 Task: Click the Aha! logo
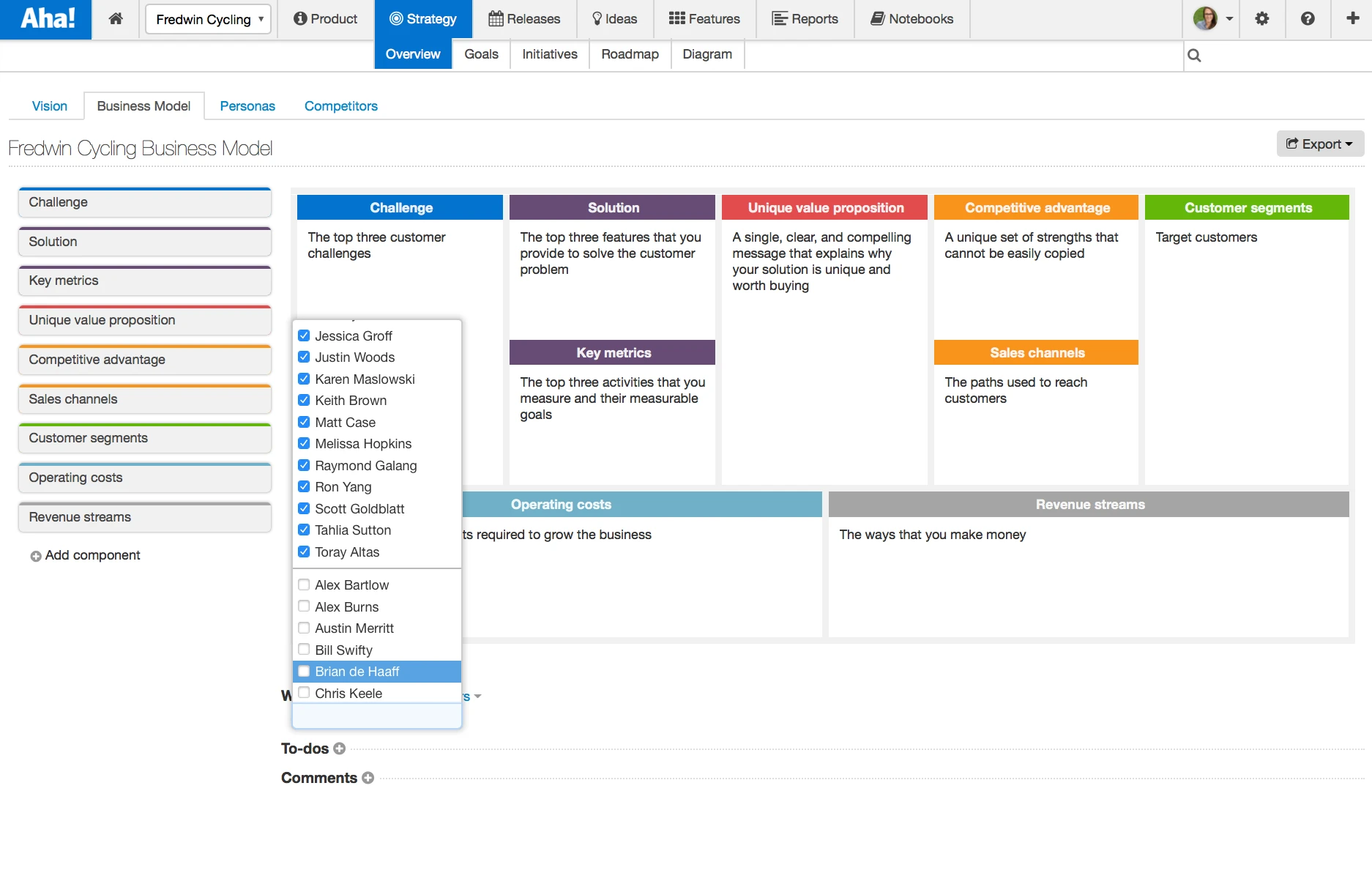pyautogui.click(x=46, y=19)
